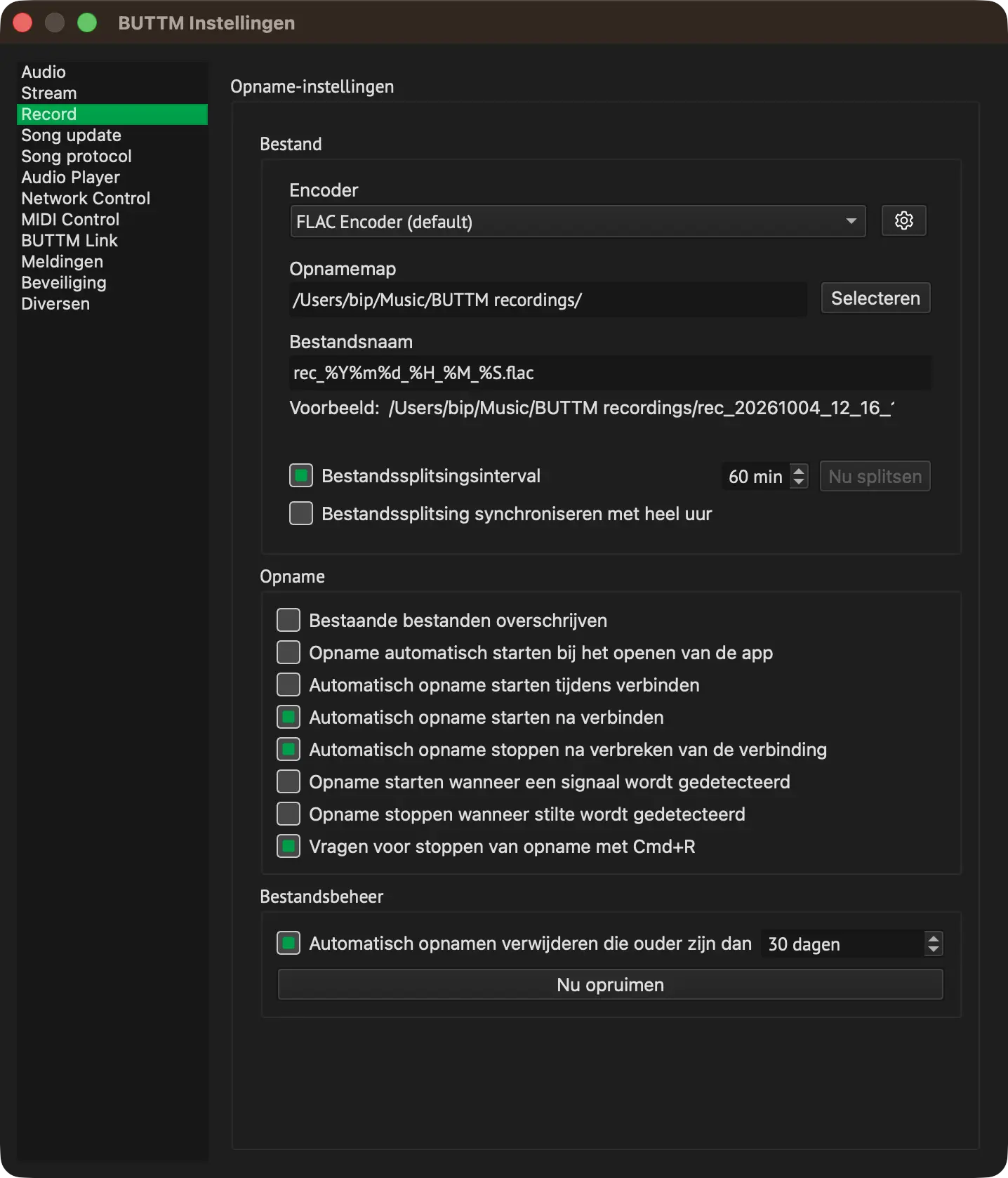1008x1178 pixels.
Task: Open MIDI Control settings
Action: 112,219
